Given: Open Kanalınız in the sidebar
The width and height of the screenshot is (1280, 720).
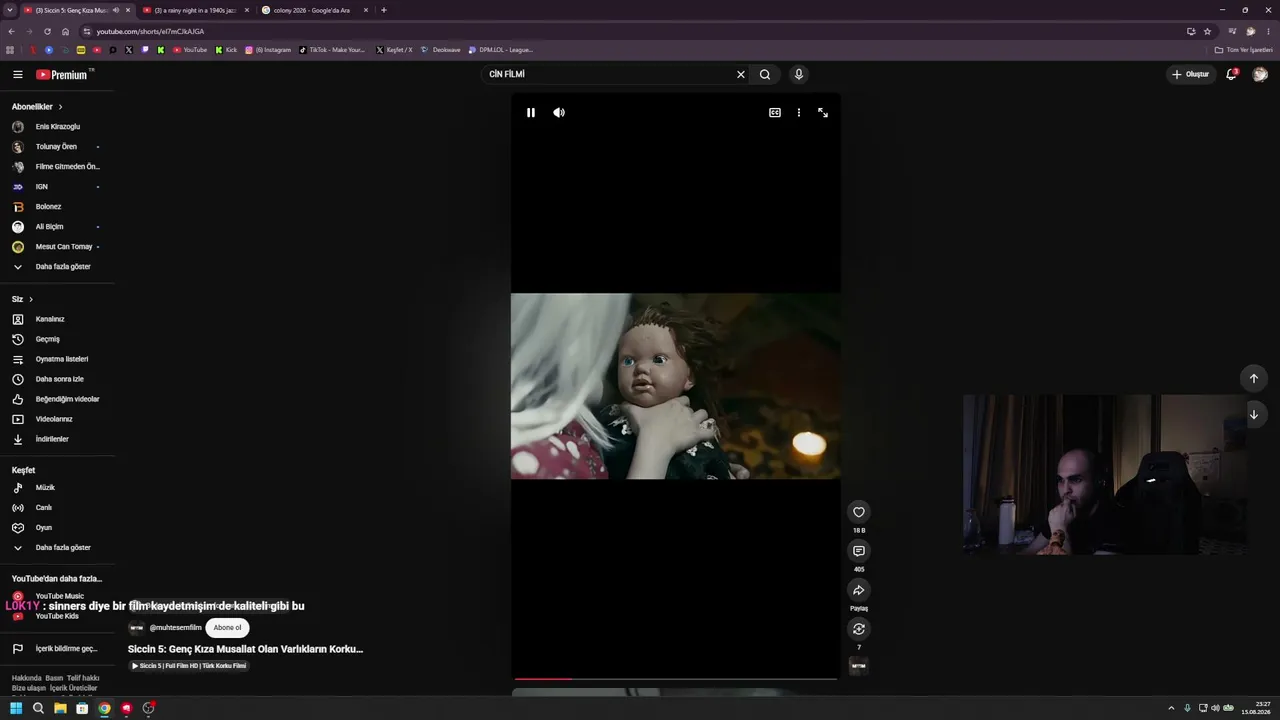Looking at the screenshot, I should click(57, 319).
